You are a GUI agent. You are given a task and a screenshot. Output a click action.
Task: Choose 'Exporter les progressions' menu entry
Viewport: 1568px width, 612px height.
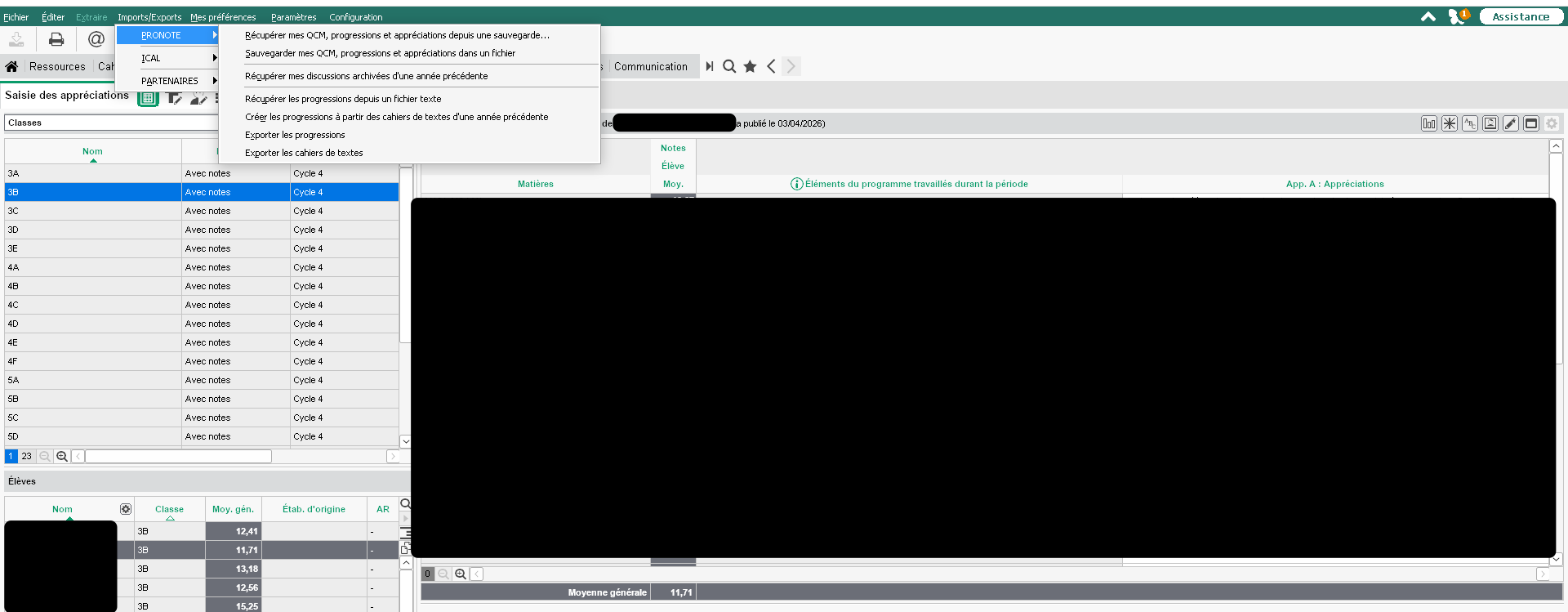[295, 135]
